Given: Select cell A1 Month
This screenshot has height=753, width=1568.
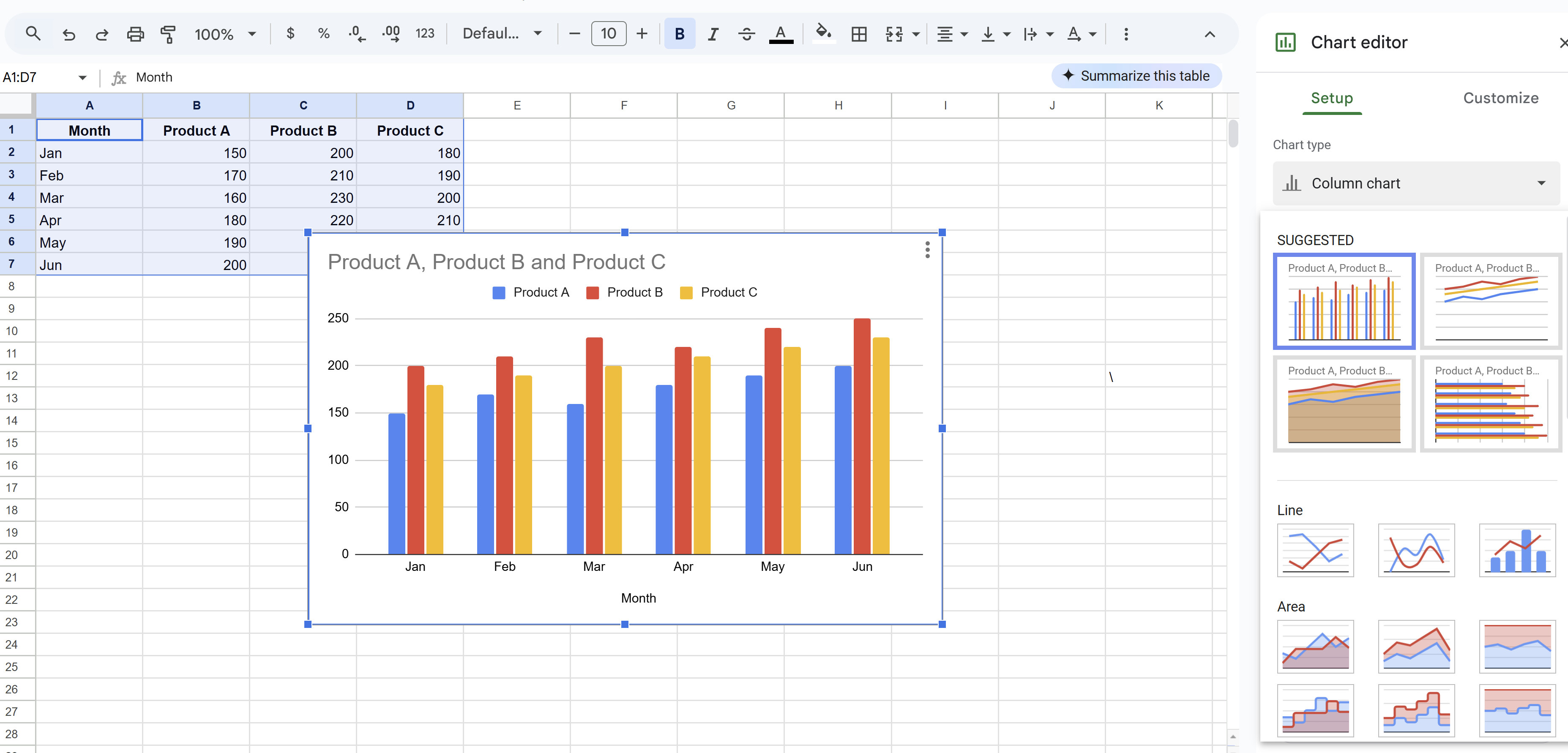Looking at the screenshot, I should pyautogui.click(x=90, y=130).
